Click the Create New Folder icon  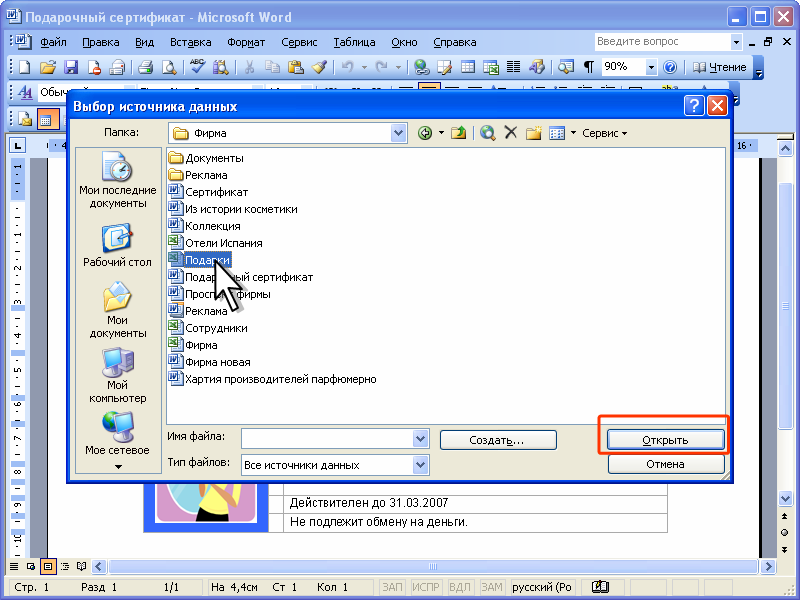(x=534, y=133)
